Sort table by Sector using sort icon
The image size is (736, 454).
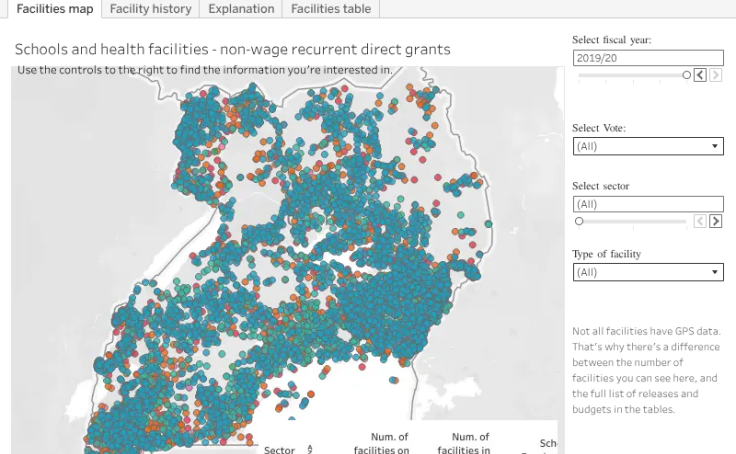(310, 449)
